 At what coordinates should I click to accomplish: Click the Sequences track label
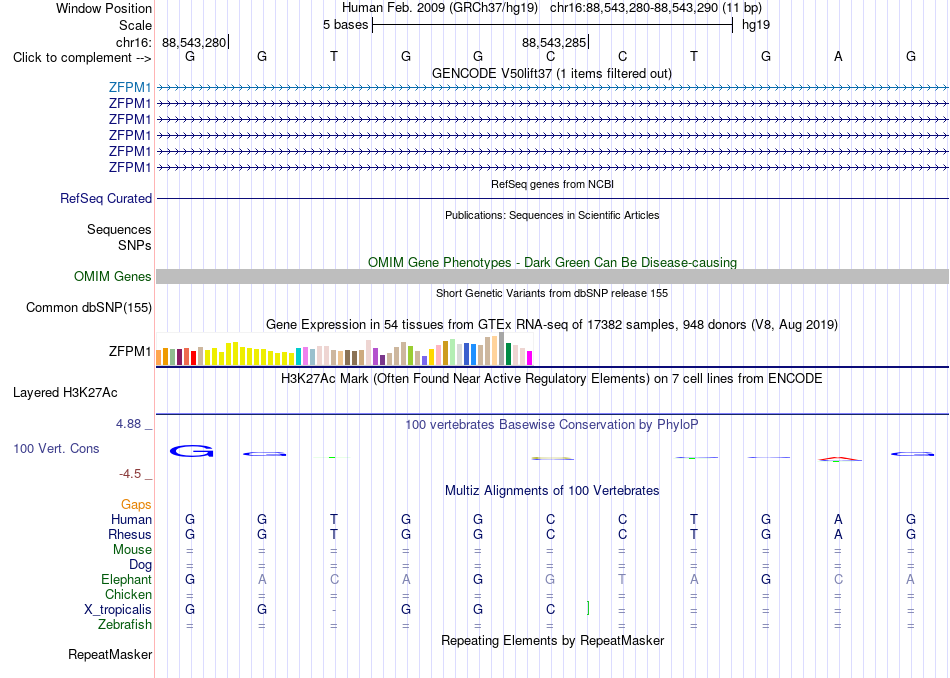click(x=119, y=230)
